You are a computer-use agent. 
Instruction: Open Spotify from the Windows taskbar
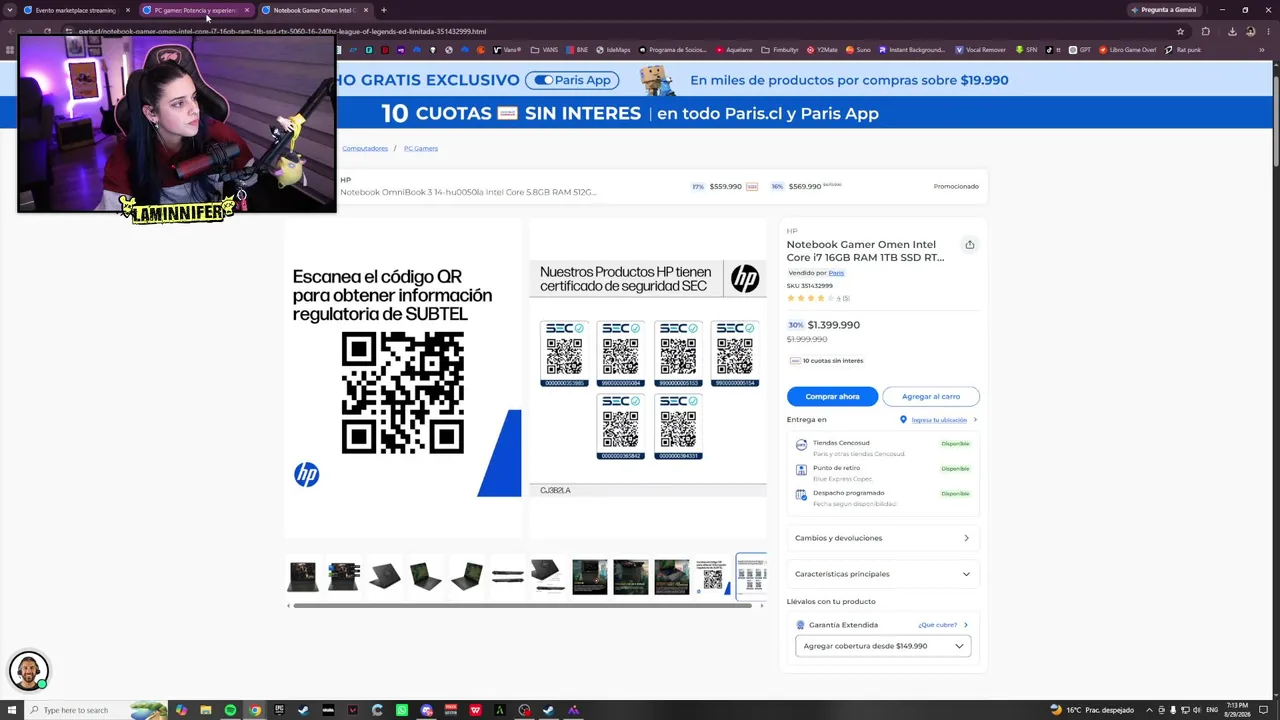(x=230, y=710)
